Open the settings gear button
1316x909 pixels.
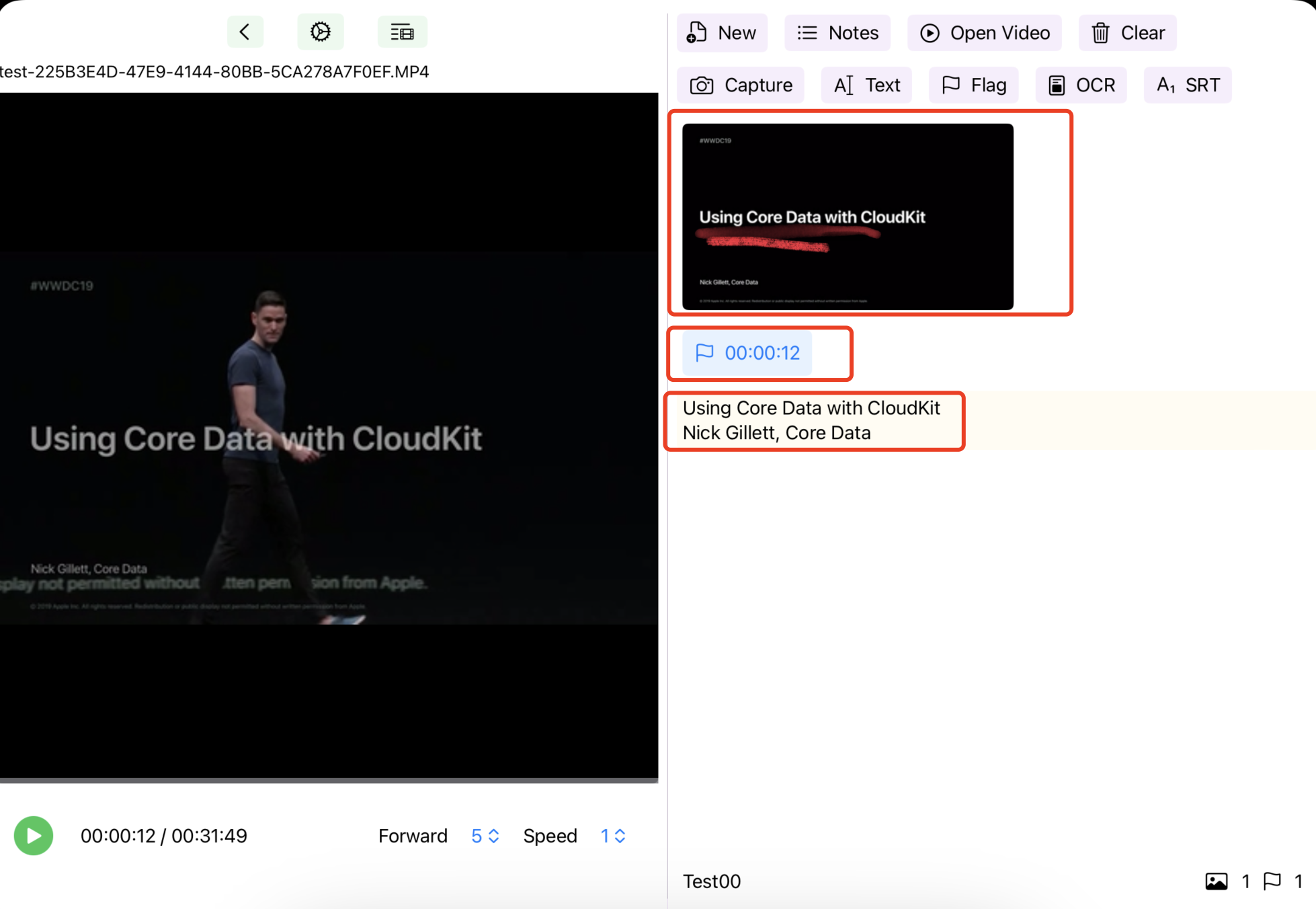[321, 32]
